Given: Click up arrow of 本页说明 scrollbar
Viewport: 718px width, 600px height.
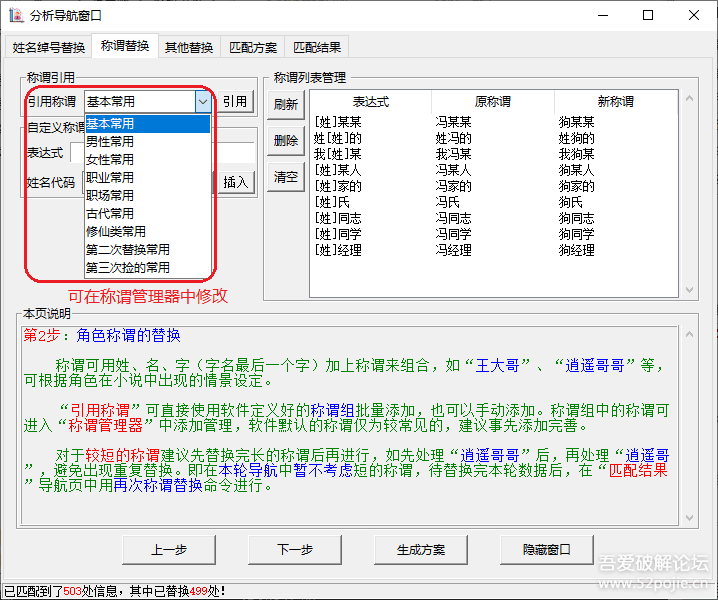Looking at the screenshot, I should [689, 334].
